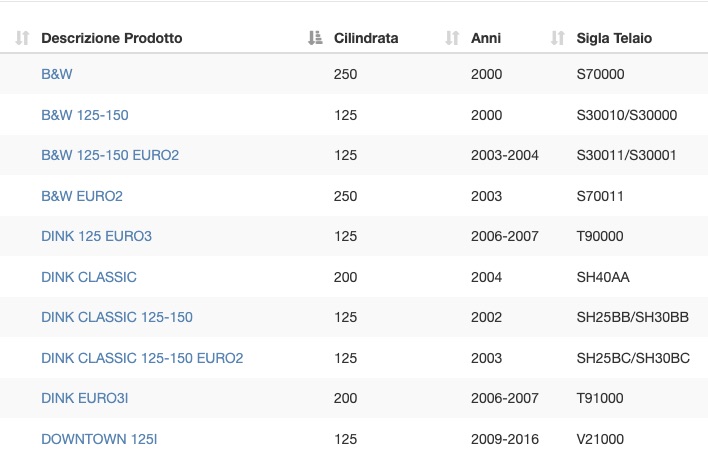Open the B&W 125-150 EURO2 link
Screen dimensions: 708x463
110,155
